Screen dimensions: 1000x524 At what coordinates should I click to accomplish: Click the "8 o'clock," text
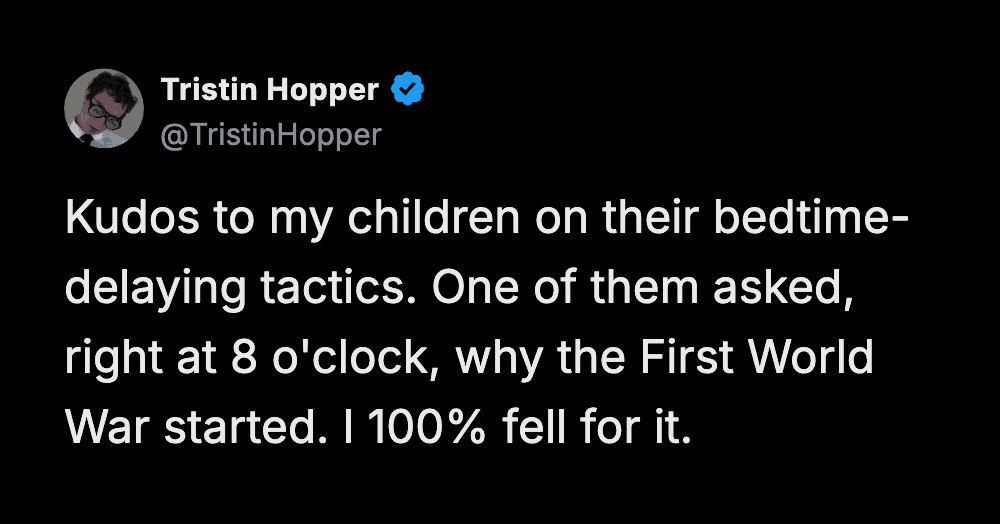[324, 358]
